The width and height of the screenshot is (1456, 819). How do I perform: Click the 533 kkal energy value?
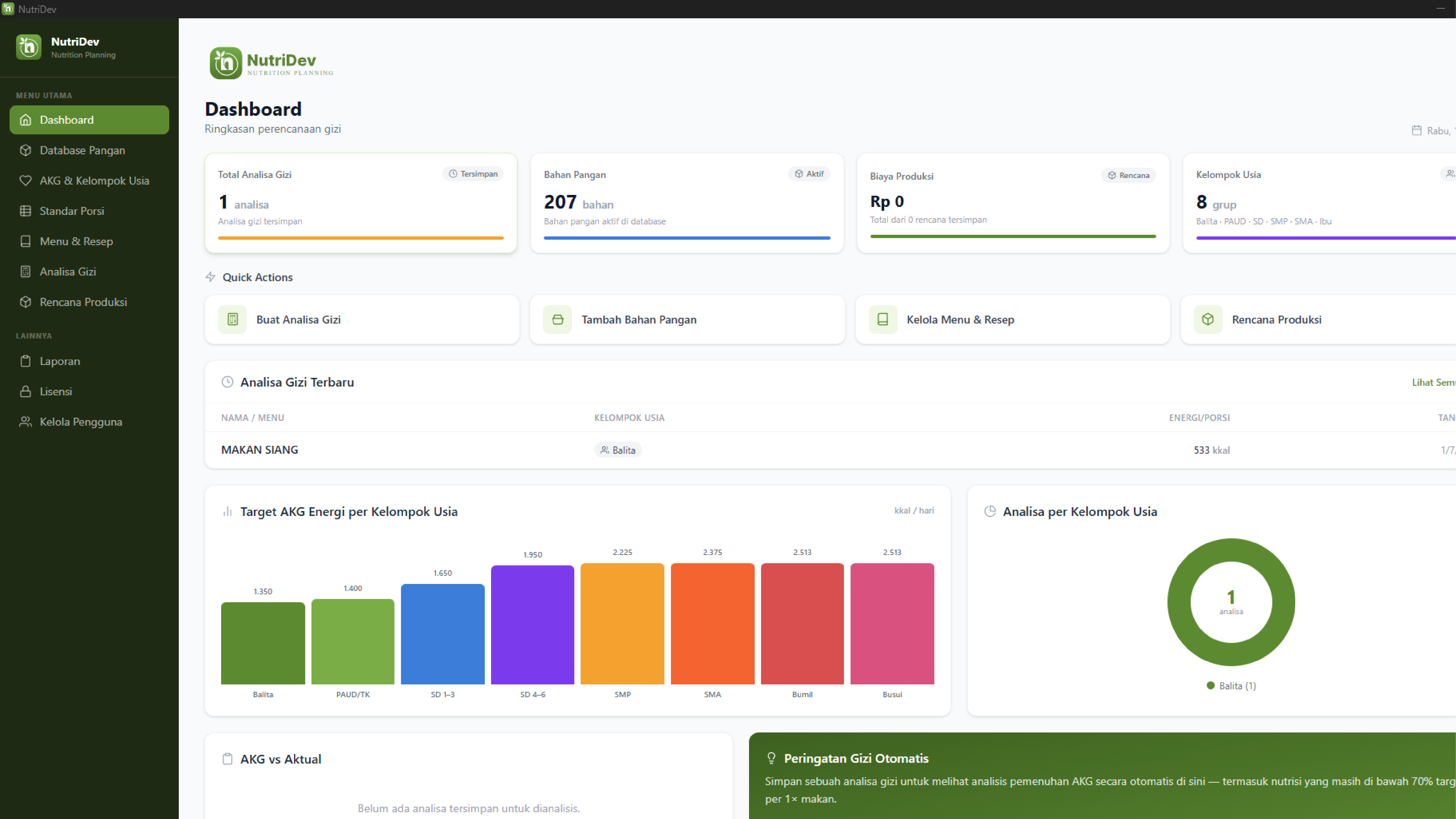click(x=1212, y=450)
